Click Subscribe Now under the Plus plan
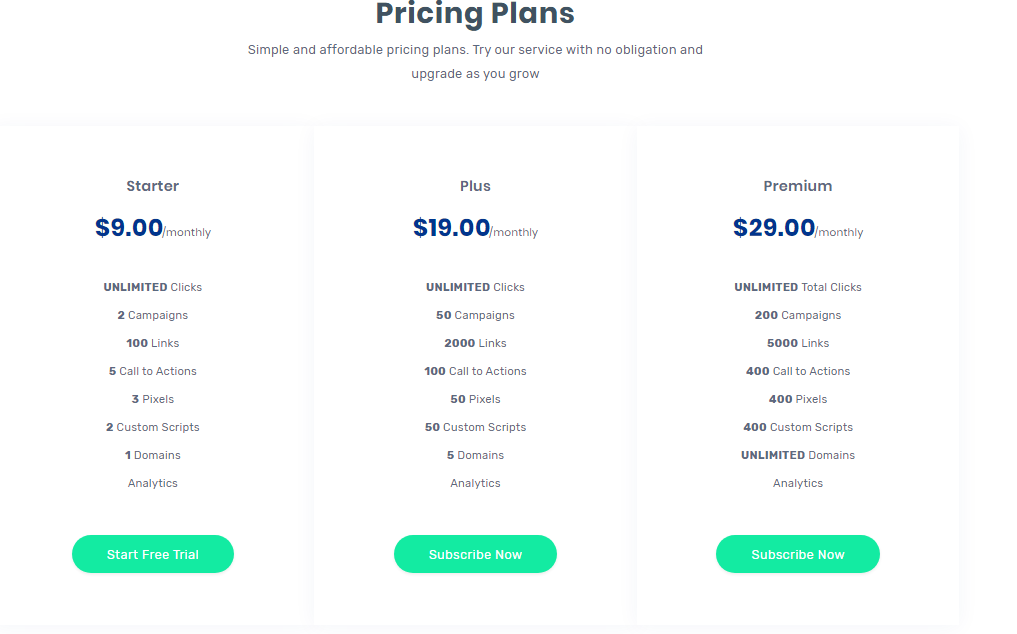The image size is (1017, 634). [475, 554]
